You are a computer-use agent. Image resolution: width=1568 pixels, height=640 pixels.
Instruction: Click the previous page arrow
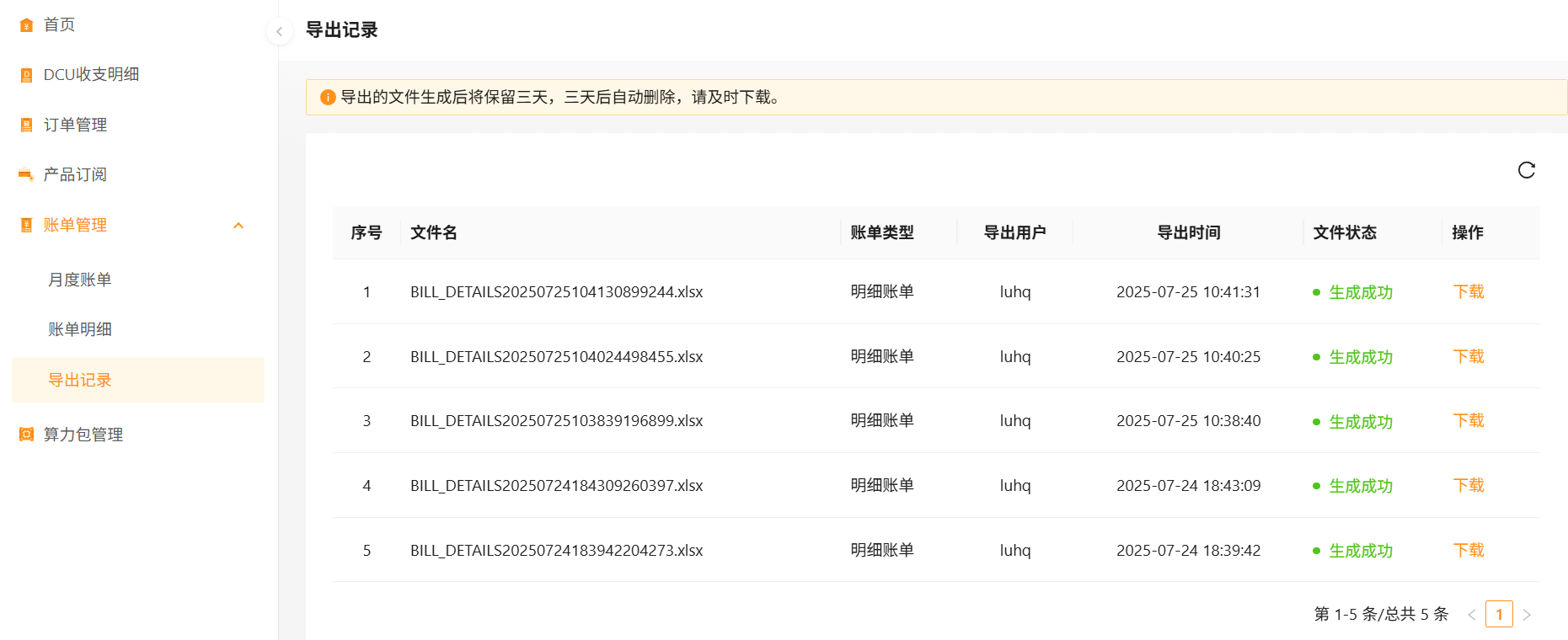pos(1471,615)
